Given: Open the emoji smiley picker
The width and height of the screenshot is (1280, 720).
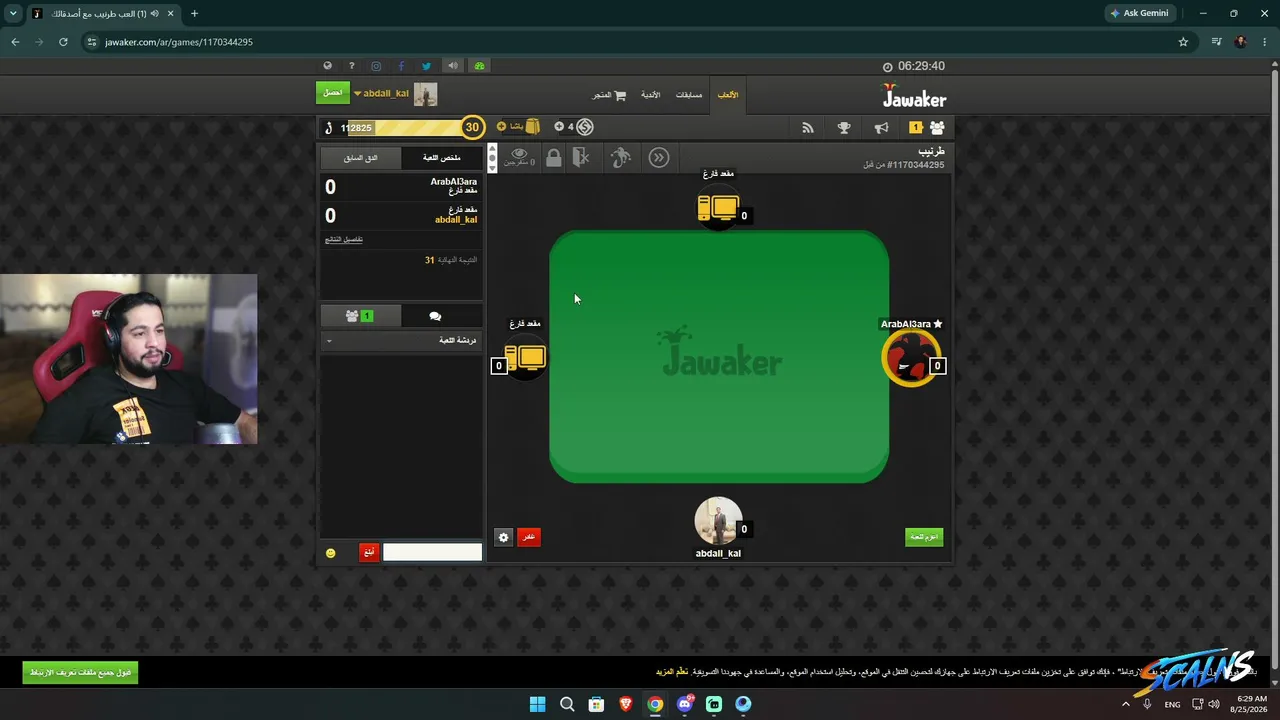Looking at the screenshot, I should pyautogui.click(x=331, y=553).
